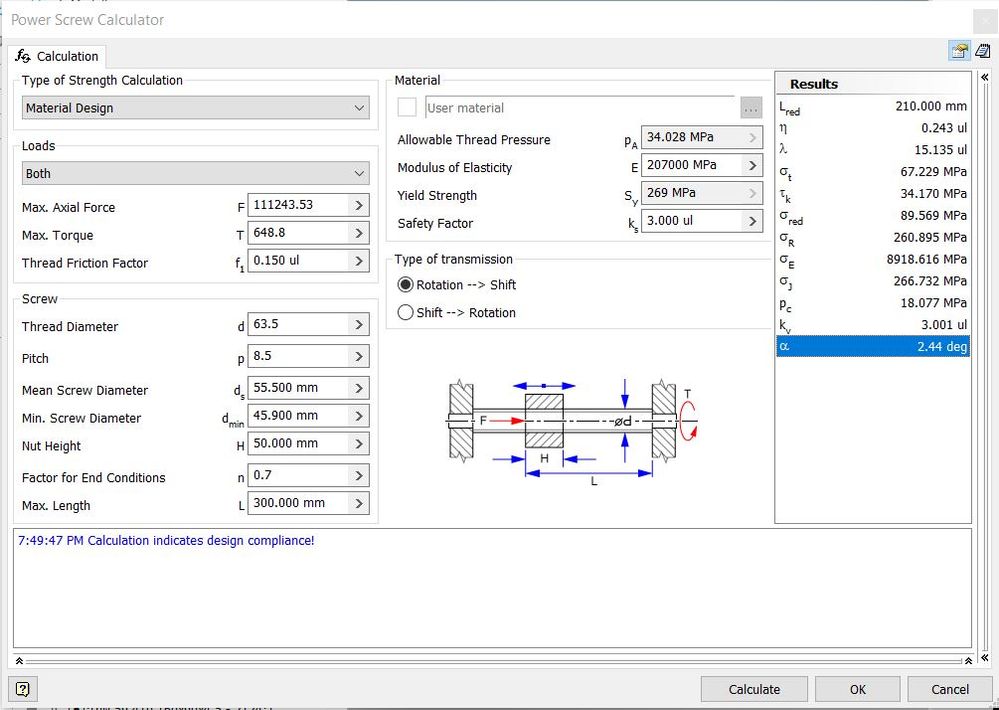Click bottom-right double chevron expander
Image resolution: width=999 pixels, height=710 pixels.
984,657
